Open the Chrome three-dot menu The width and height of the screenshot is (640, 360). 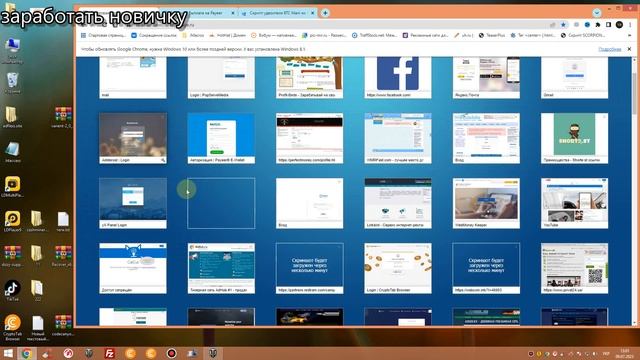pos(630,25)
